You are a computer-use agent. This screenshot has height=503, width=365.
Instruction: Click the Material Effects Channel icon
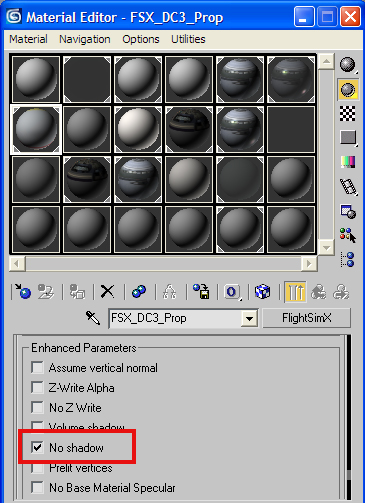coord(232,292)
